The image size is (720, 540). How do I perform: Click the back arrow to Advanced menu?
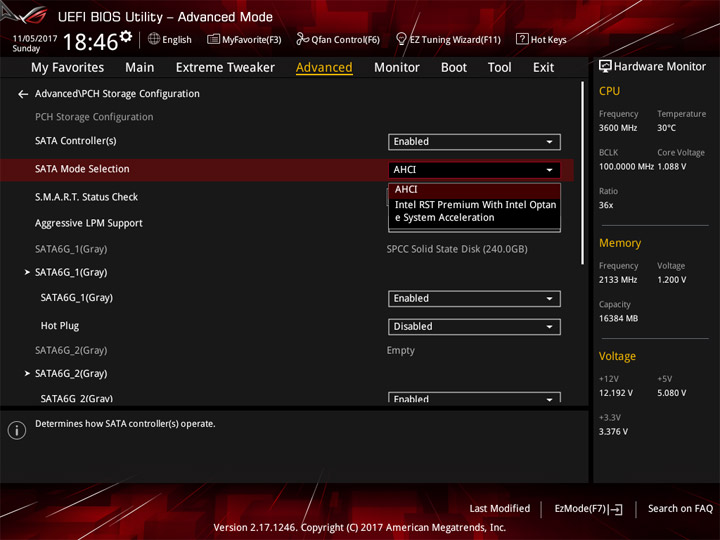click(x=23, y=94)
